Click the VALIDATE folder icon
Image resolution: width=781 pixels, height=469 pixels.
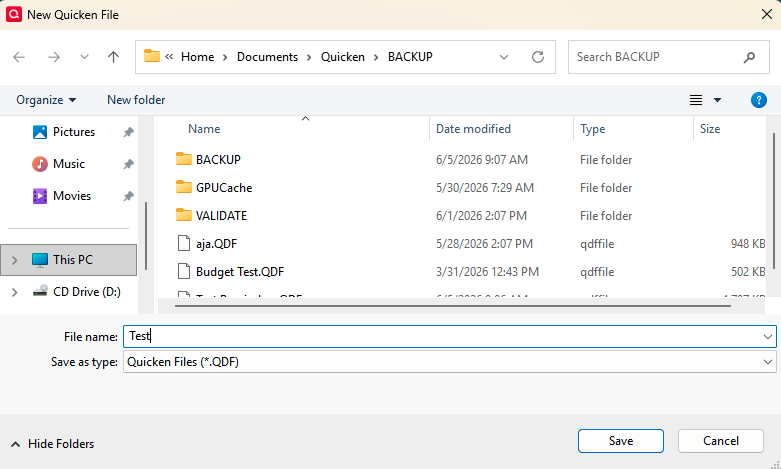point(184,215)
